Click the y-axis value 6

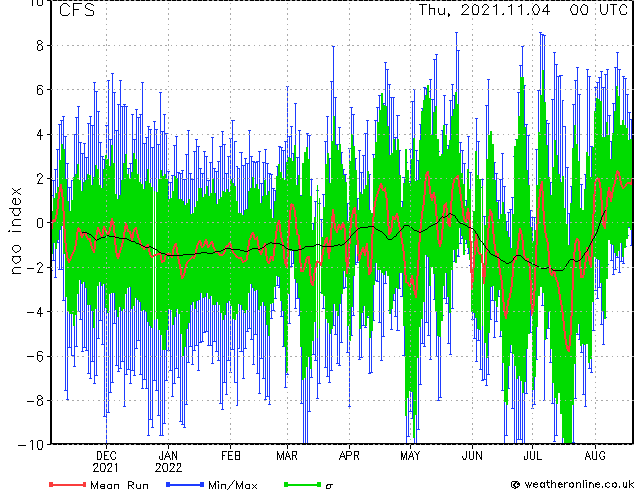(x=40, y=90)
